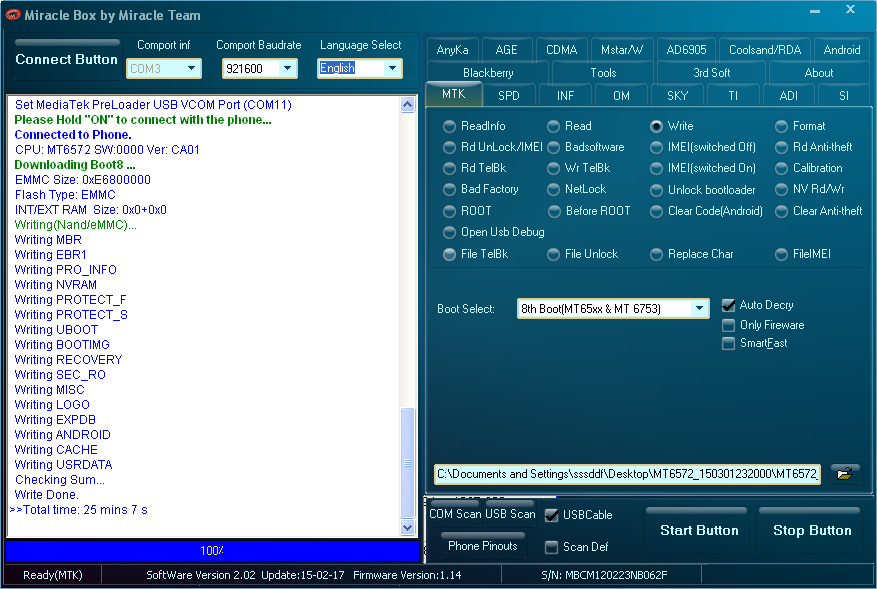Click the S/N status bar entry
Image resolution: width=877 pixels, height=589 pixels.
click(604, 575)
